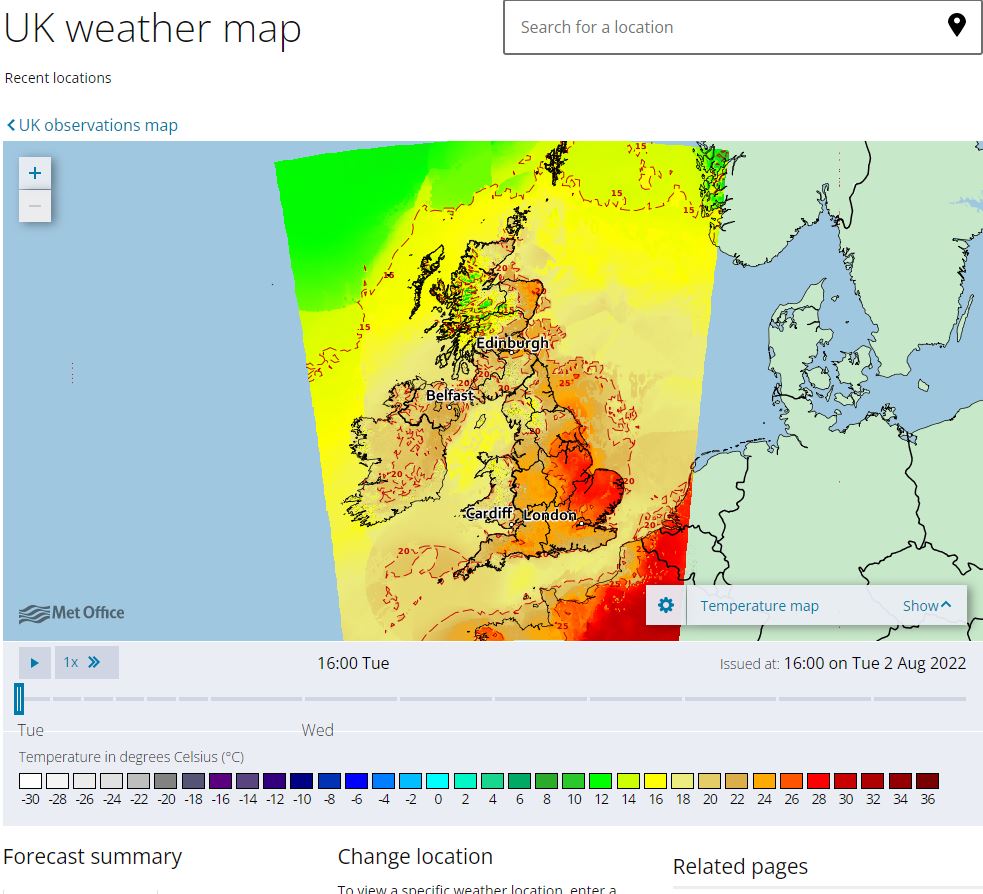The width and height of the screenshot is (983, 894).
Task: Expand the Show legend chevron
Action: 946,605
